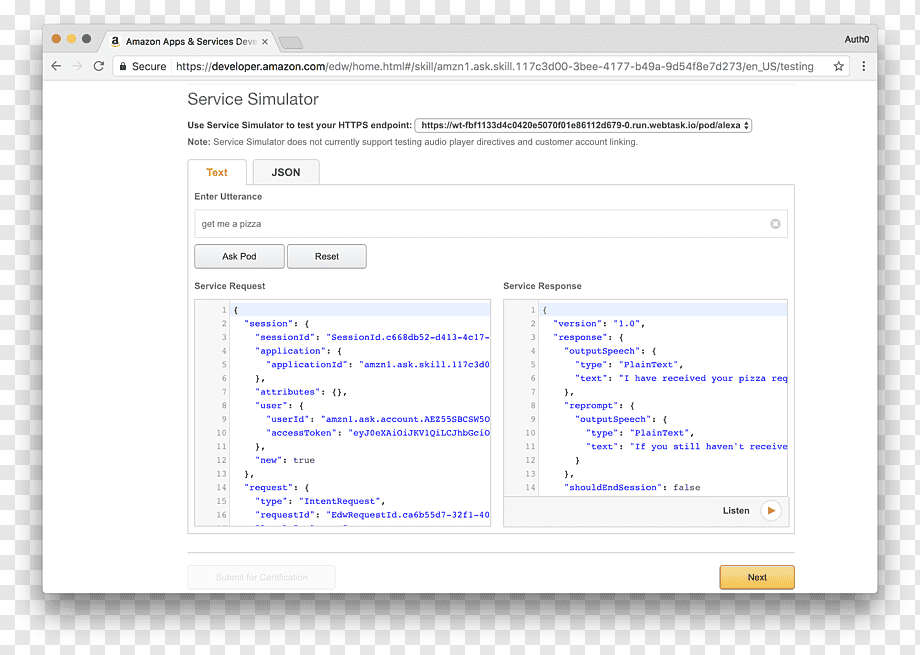The height and width of the screenshot is (655, 920).
Task: Click the Secure padlock icon
Action: [123, 66]
